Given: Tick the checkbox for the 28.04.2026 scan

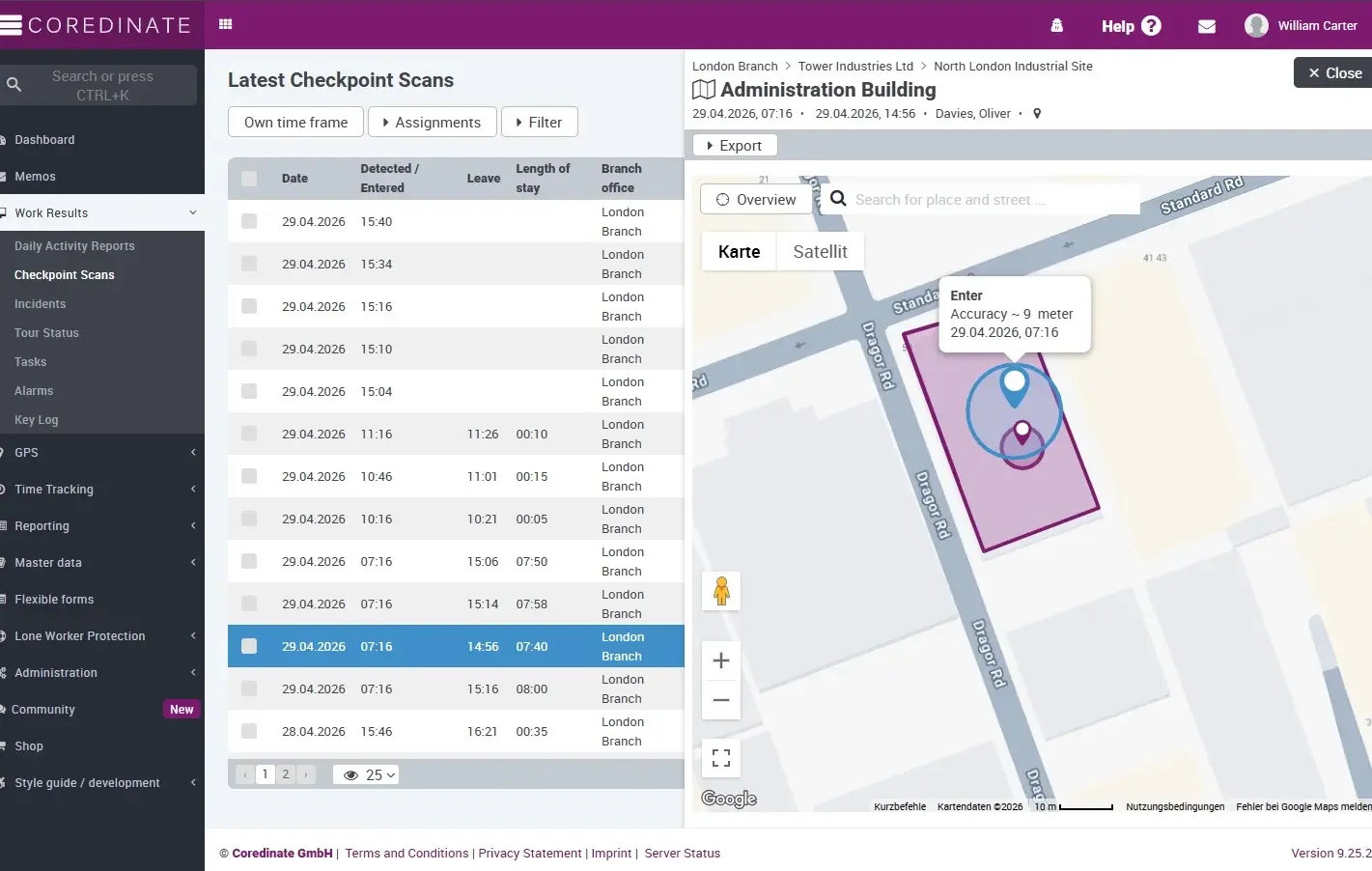Looking at the screenshot, I should click(249, 731).
